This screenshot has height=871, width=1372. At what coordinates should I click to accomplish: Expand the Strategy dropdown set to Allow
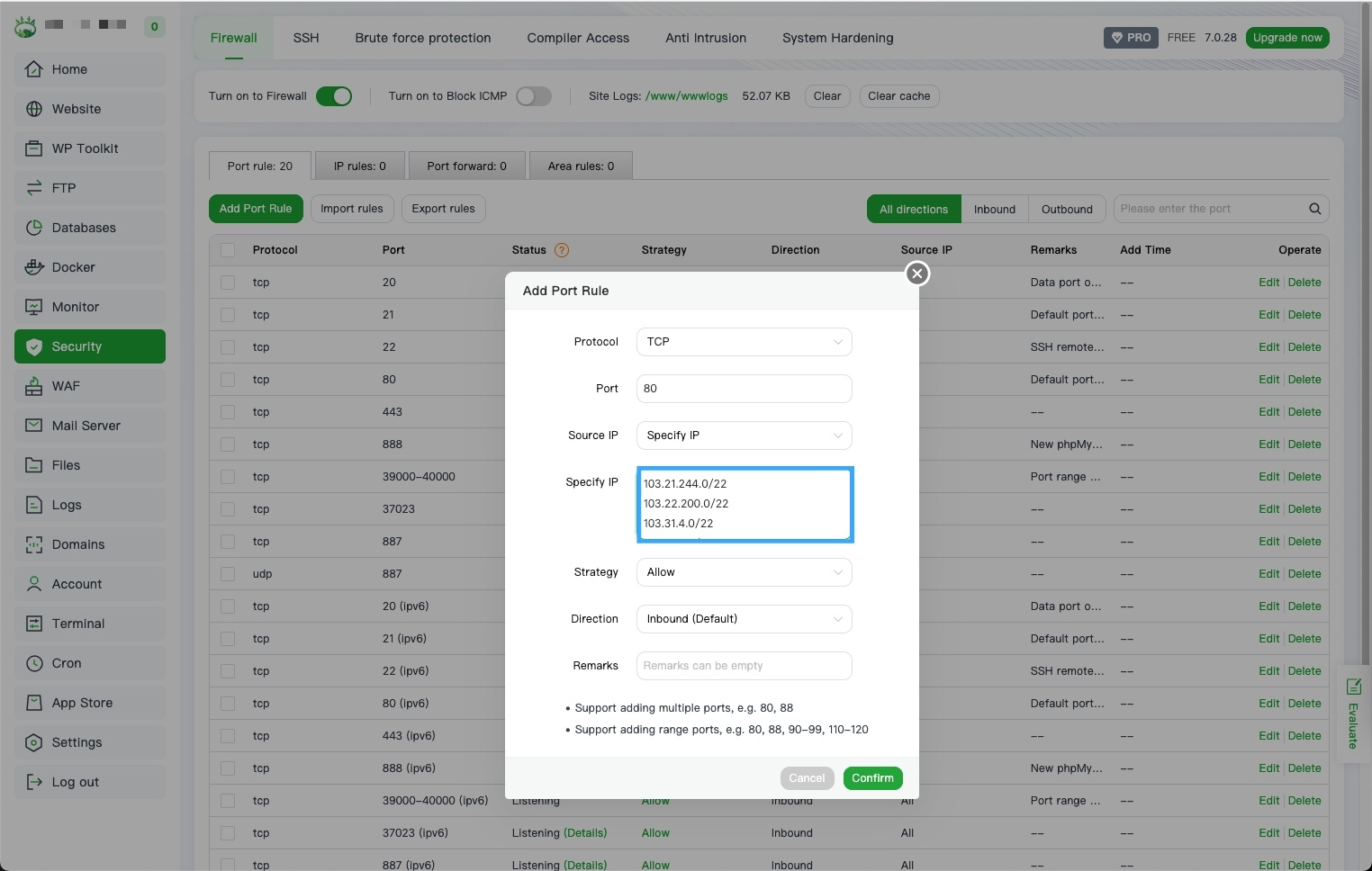coord(744,572)
